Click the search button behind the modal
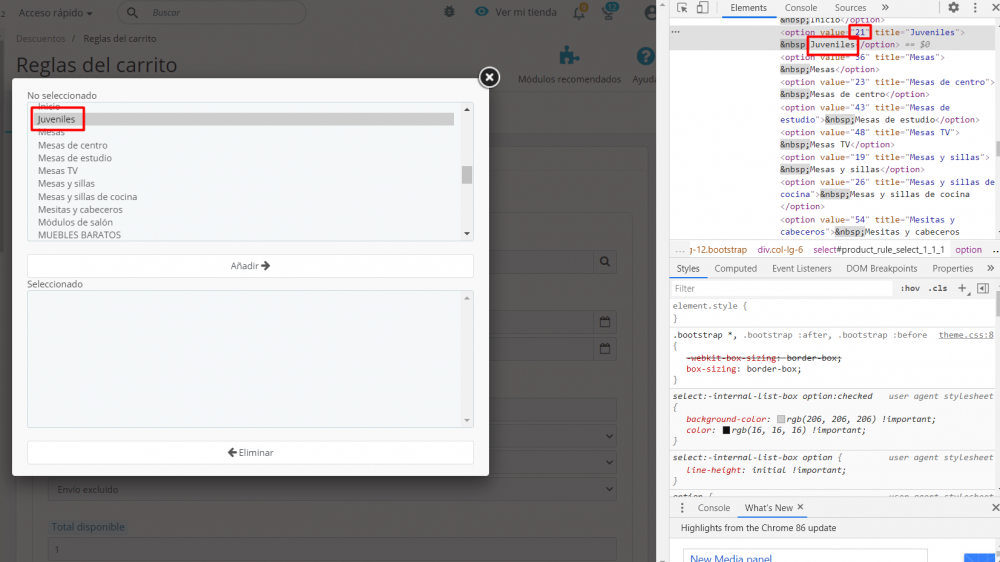Image resolution: width=1000 pixels, height=562 pixels. [x=605, y=262]
